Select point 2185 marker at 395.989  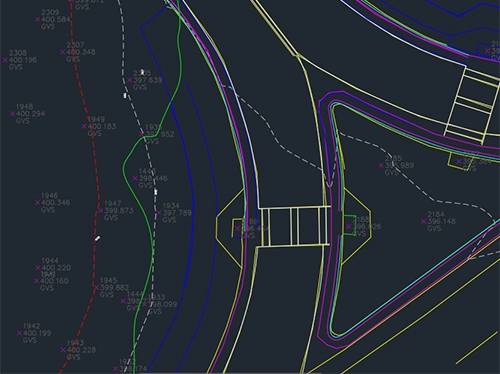pos(381,165)
